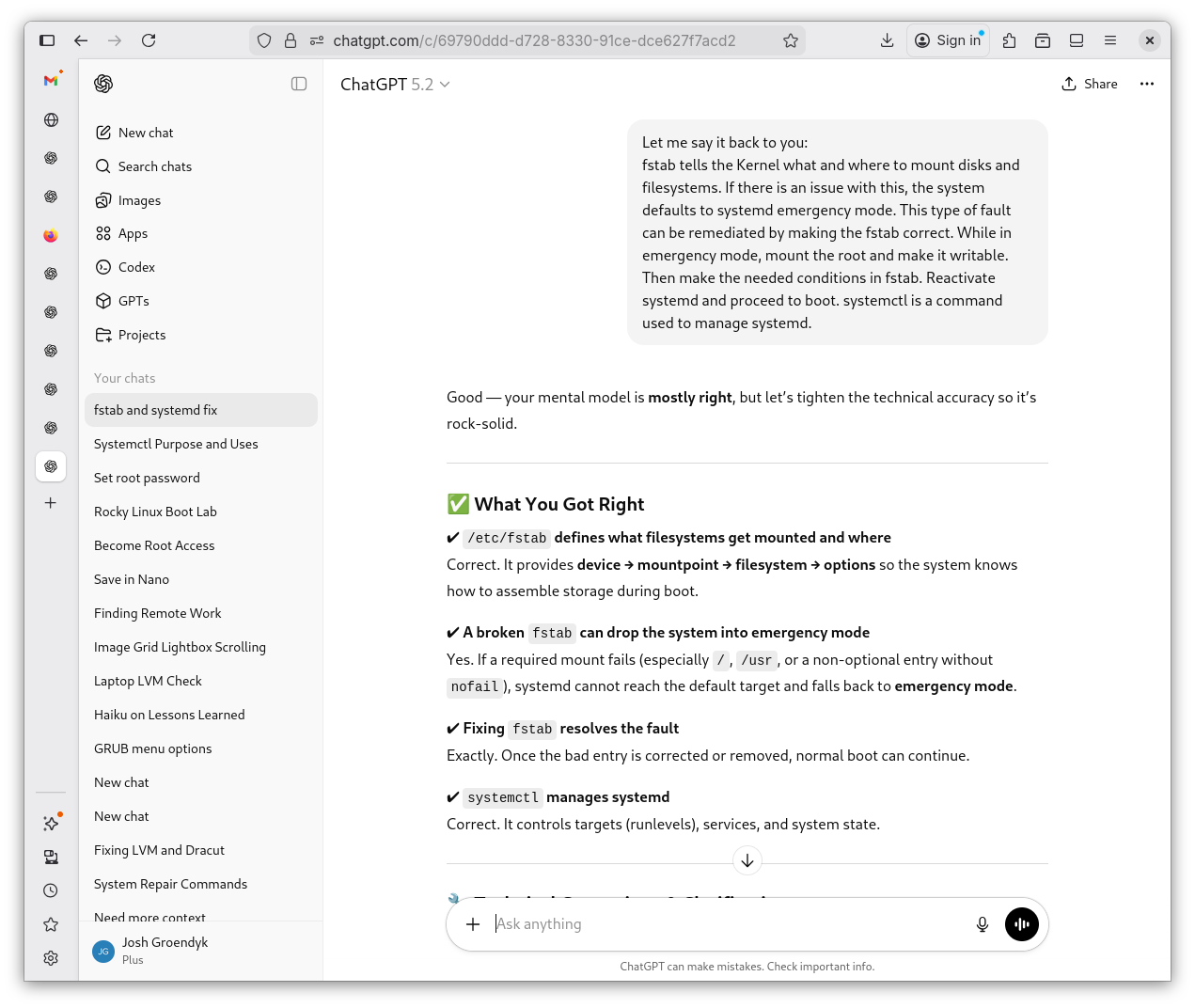Click the ChatGPT logo in sidebar
1195x1008 pixels.
point(103,84)
